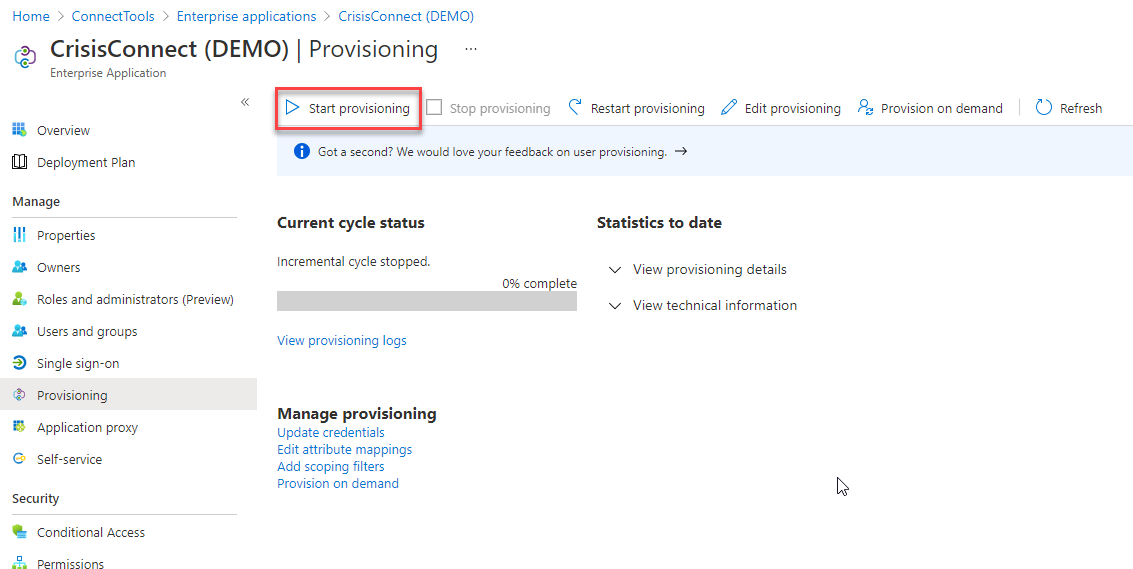
Task: Click the incremental cycle progress bar
Action: click(x=427, y=301)
